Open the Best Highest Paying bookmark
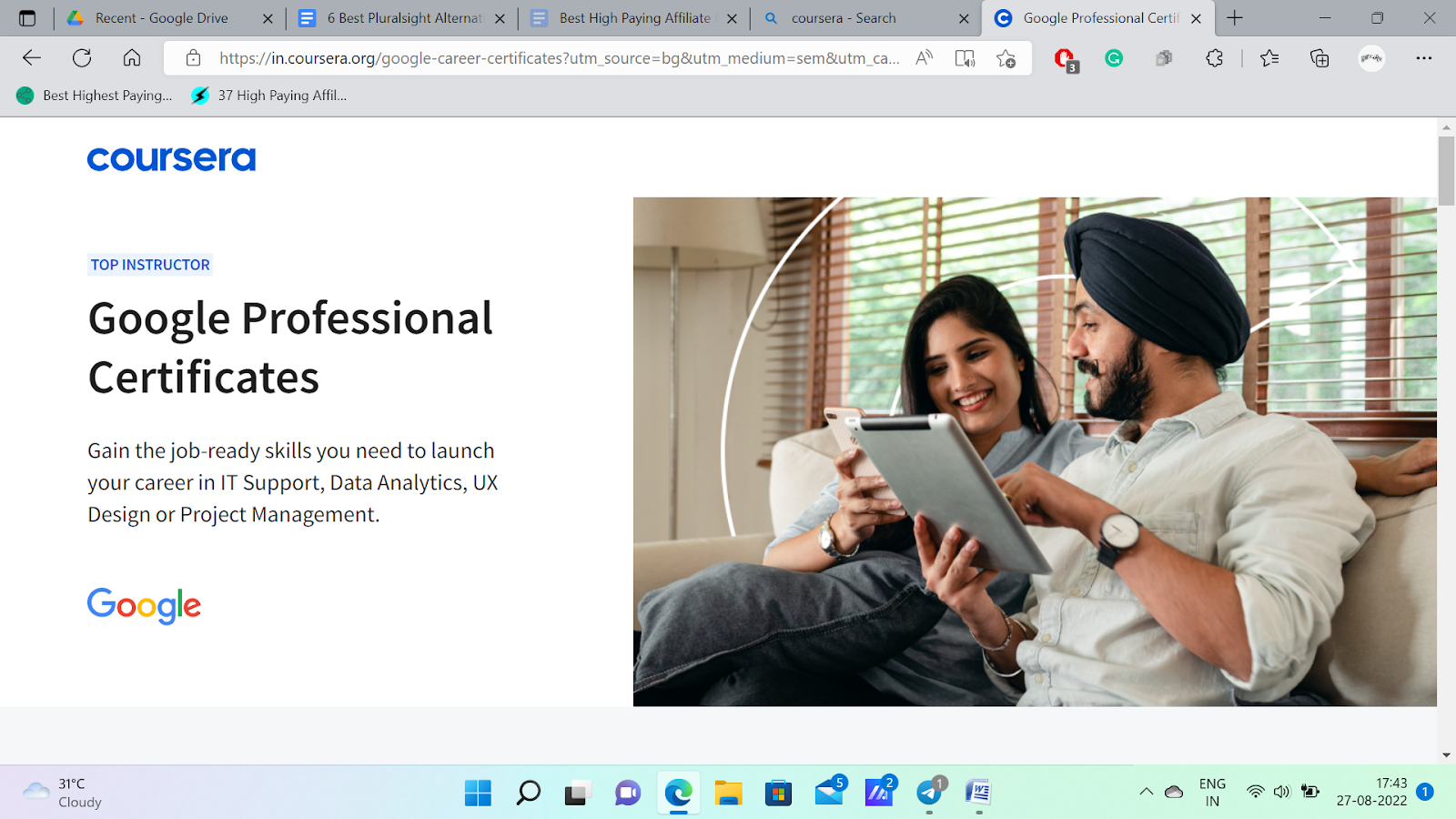This screenshot has width=1456, height=819. pyautogui.click(x=95, y=96)
